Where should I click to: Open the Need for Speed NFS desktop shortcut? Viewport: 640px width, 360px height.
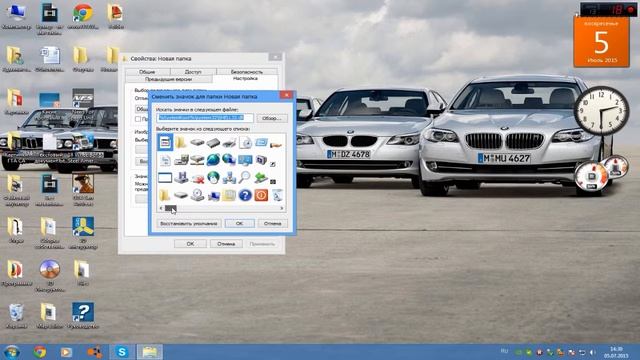click(x=83, y=103)
